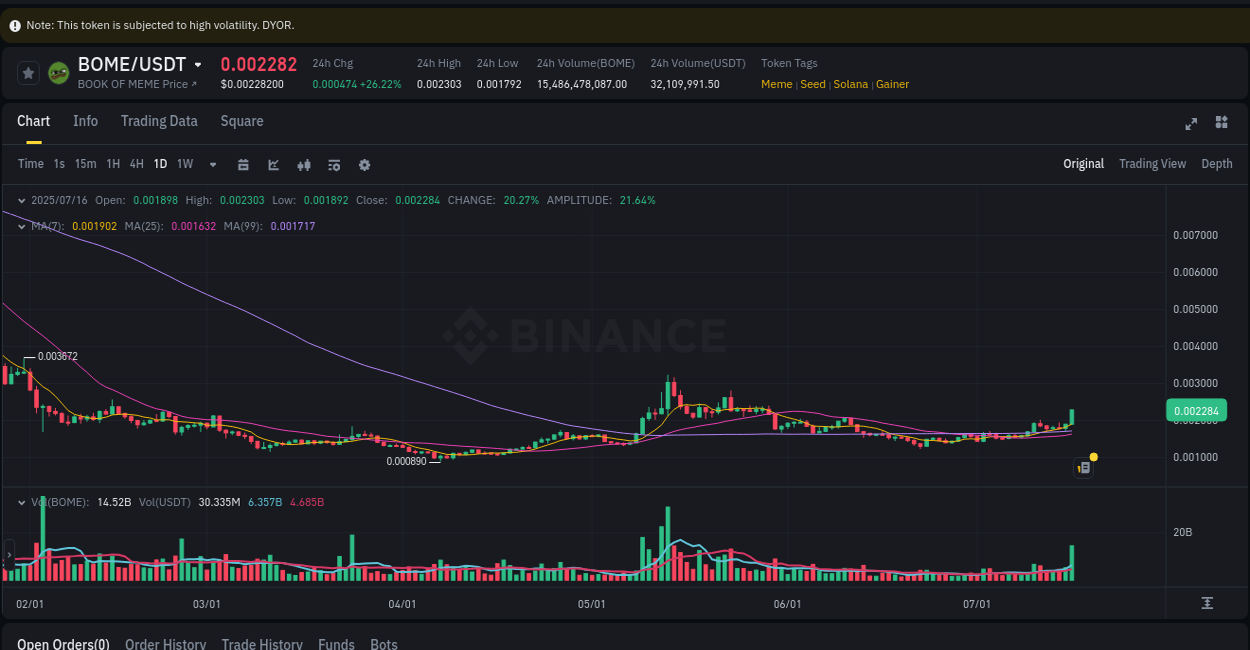The height and width of the screenshot is (650, 1250).
Task: Open the extra timeframes dropdown arrow
Action: click(x=212, y=164)
